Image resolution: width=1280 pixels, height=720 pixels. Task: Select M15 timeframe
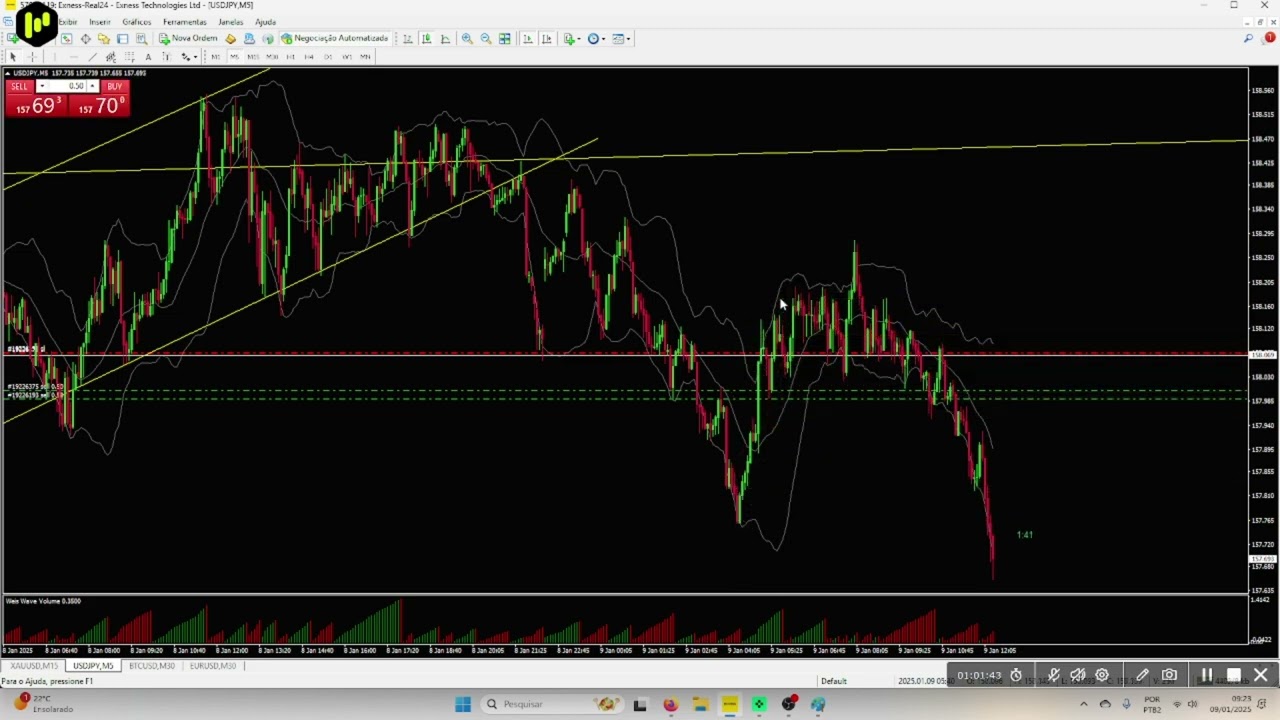coord(253,56)
